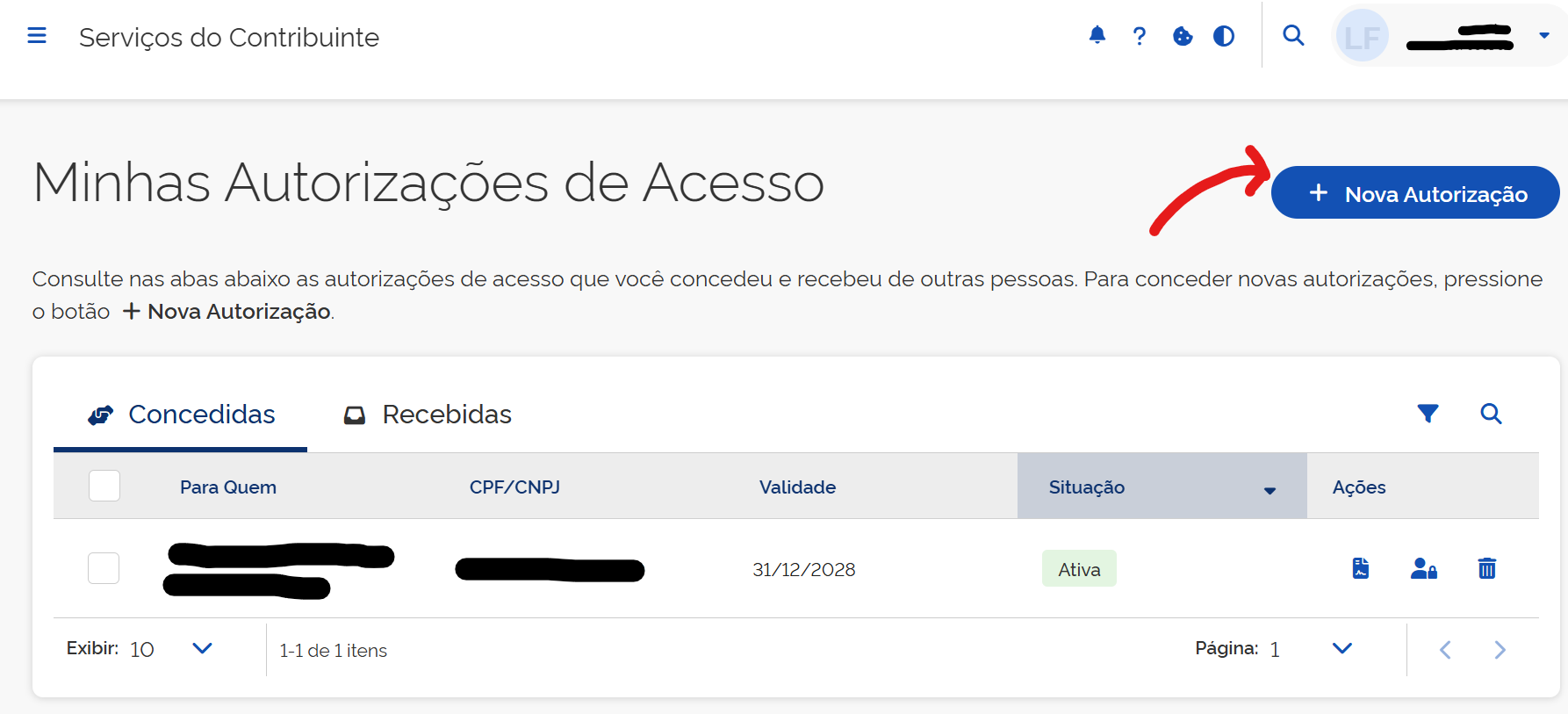
Task: Toggle the dark mode contrast icon
Action: click(x=1224, y=36)
